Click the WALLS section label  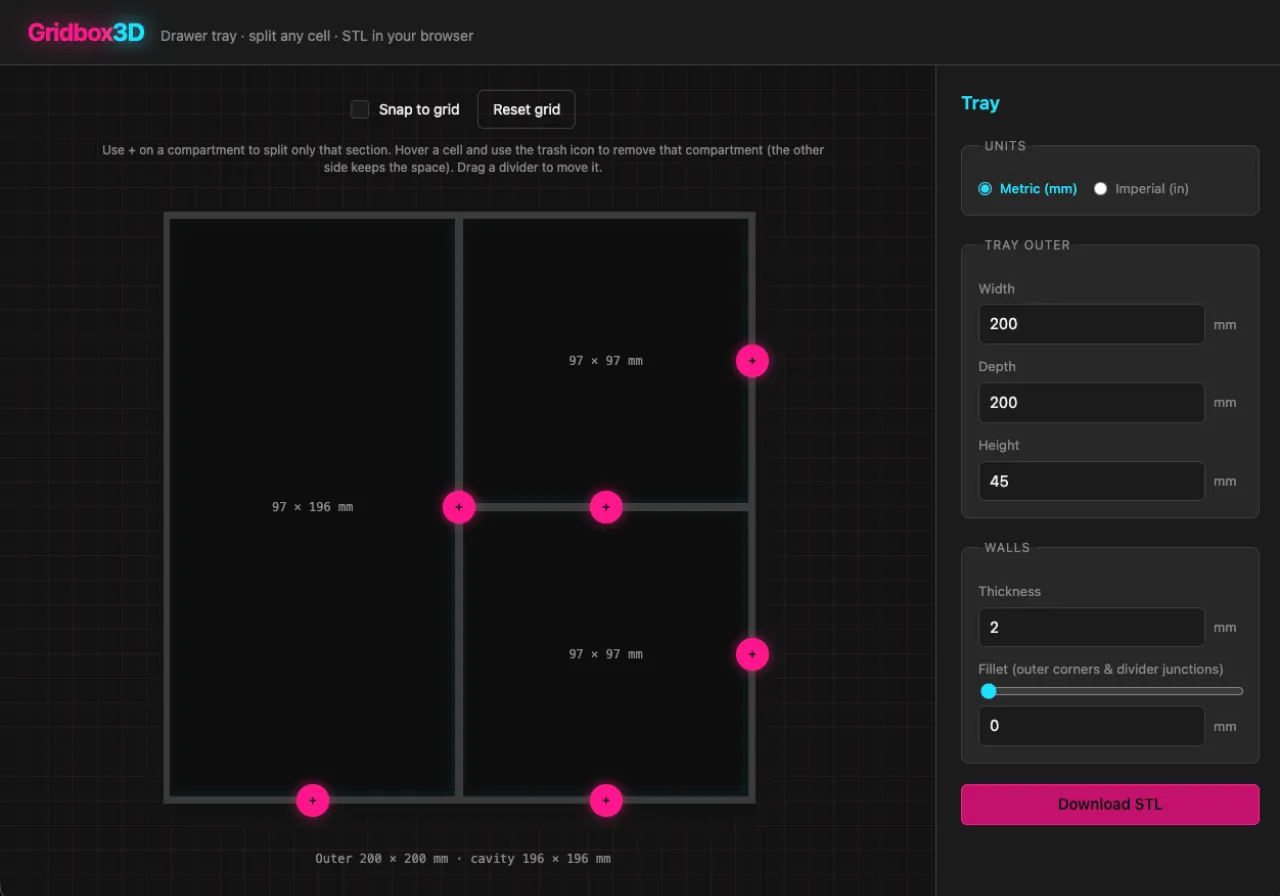tap(1007, 548)
